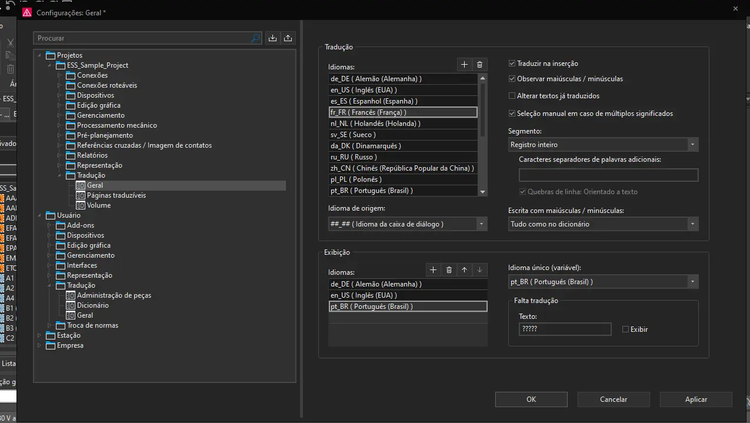The height and width of the screenshot is (423, 750).
Task: Delete the selected language in the Tradução list
Action: [x=479, y=65]
